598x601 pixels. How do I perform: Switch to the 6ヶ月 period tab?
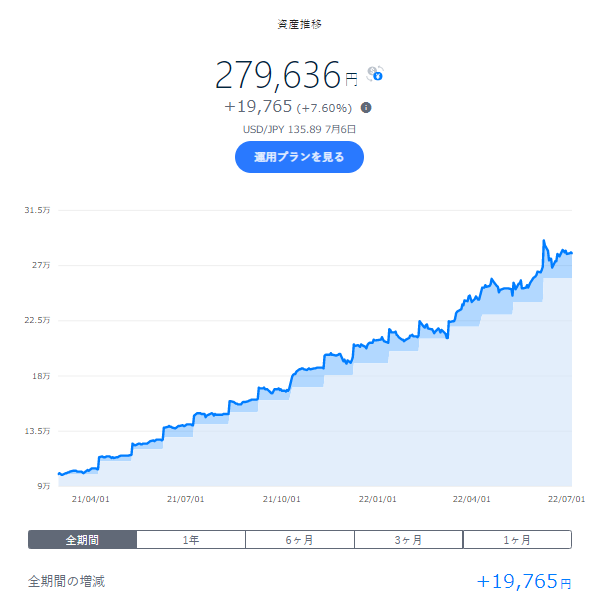click(300, 540)
